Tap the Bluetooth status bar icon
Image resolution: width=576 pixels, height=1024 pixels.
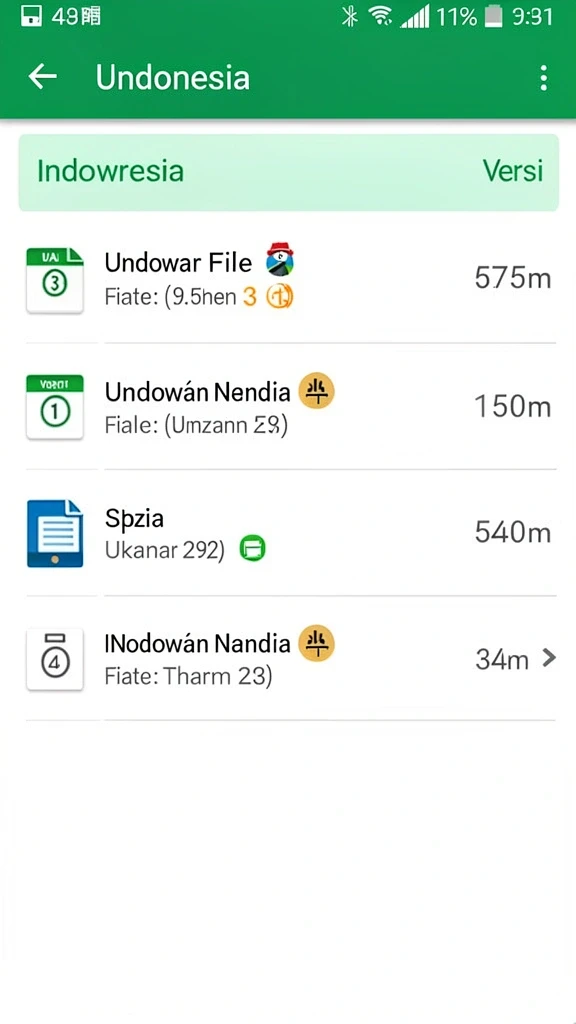pos(350,16)
